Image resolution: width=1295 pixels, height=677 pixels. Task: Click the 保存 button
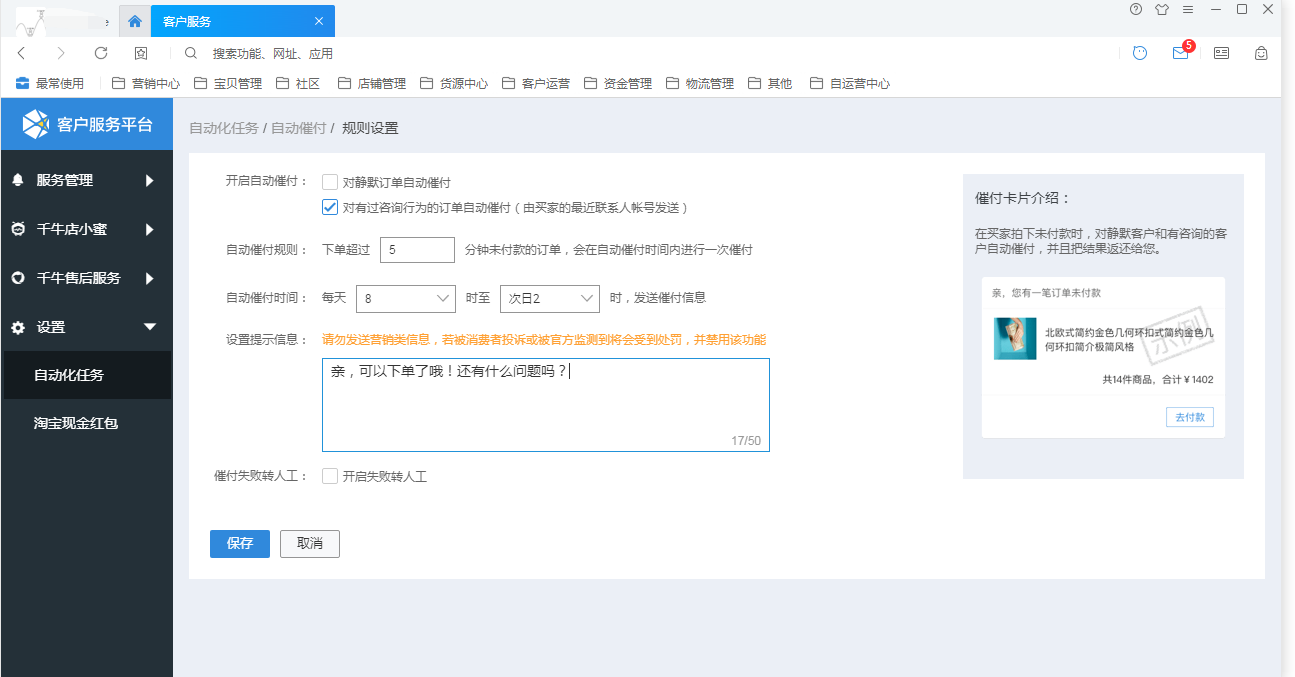pyautogui.click(x=240, y=544)
